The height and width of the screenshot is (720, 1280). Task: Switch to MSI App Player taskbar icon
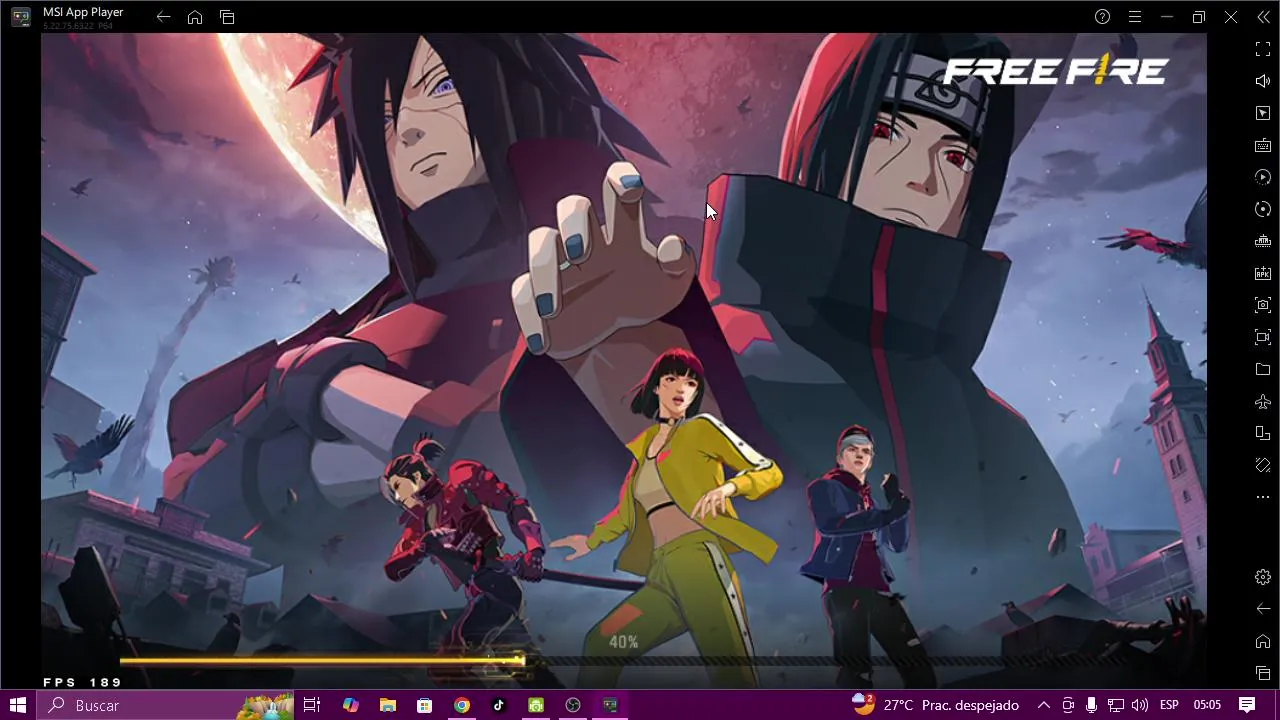[x=610, y=705]
